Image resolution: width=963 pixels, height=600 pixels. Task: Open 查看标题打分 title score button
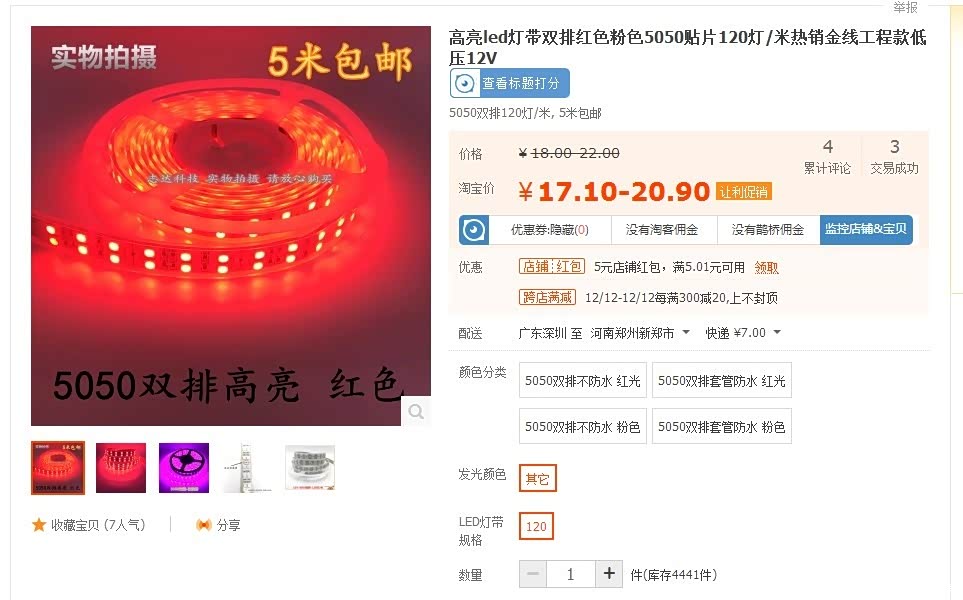click(x=510, y=83)
